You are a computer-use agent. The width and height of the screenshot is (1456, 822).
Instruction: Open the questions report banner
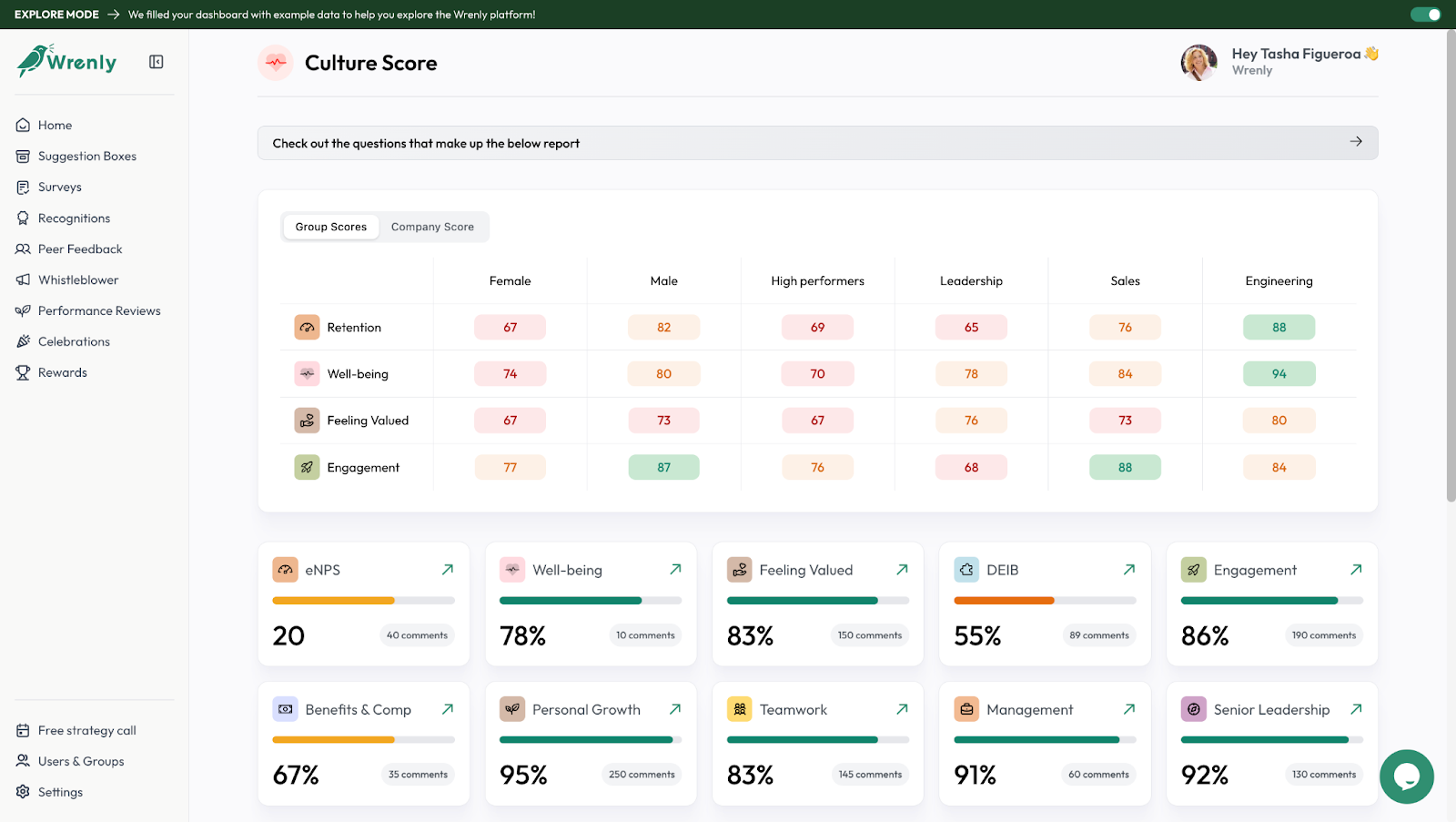coord(817,143)
